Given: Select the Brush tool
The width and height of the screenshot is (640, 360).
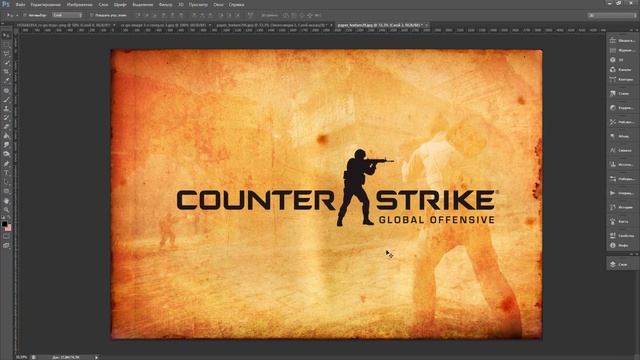Looking at the screenshot, I should click(x=6, y=100).
